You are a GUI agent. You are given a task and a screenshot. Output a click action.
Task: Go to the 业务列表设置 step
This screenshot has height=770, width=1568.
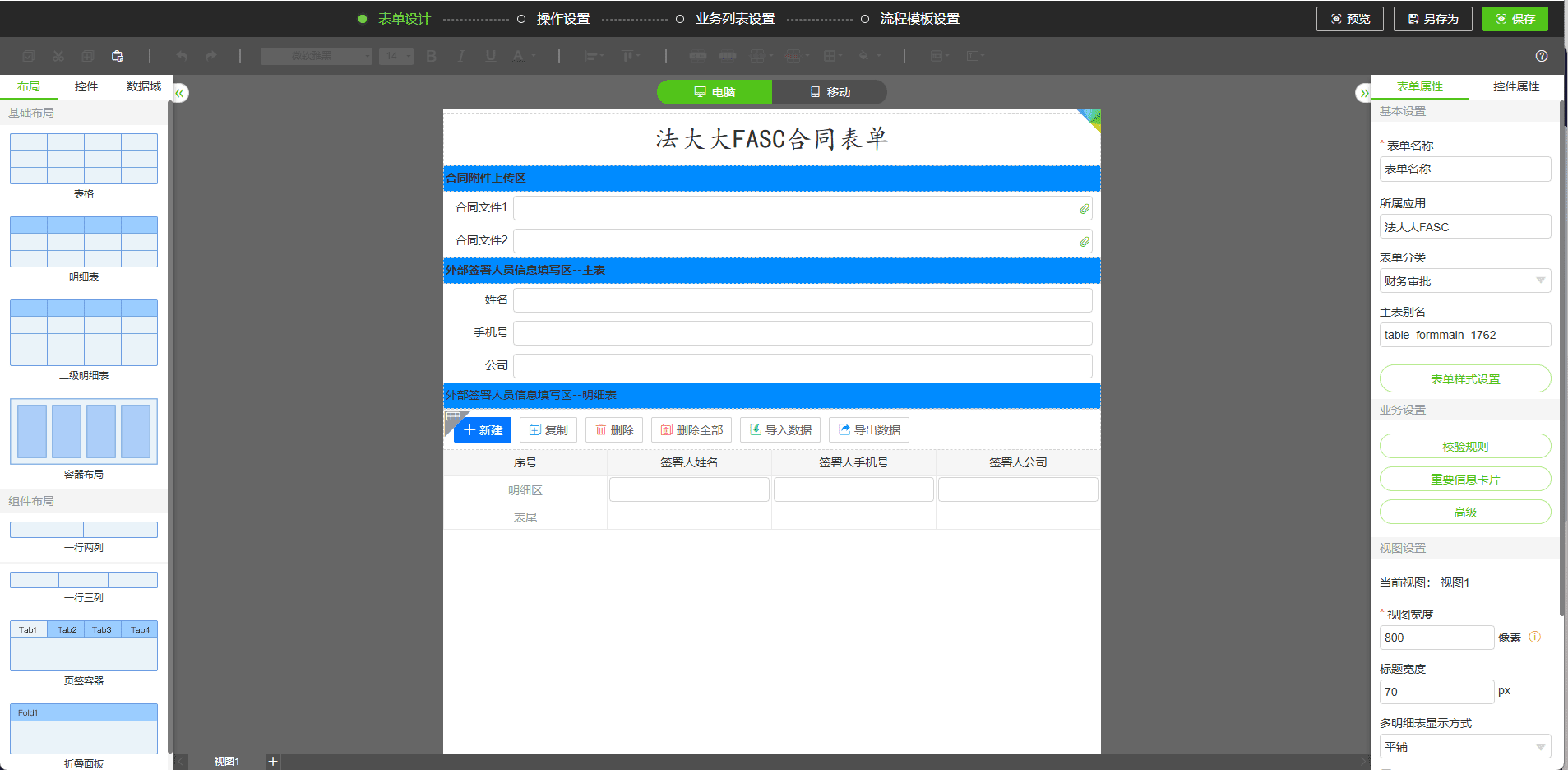coord(735,19)
